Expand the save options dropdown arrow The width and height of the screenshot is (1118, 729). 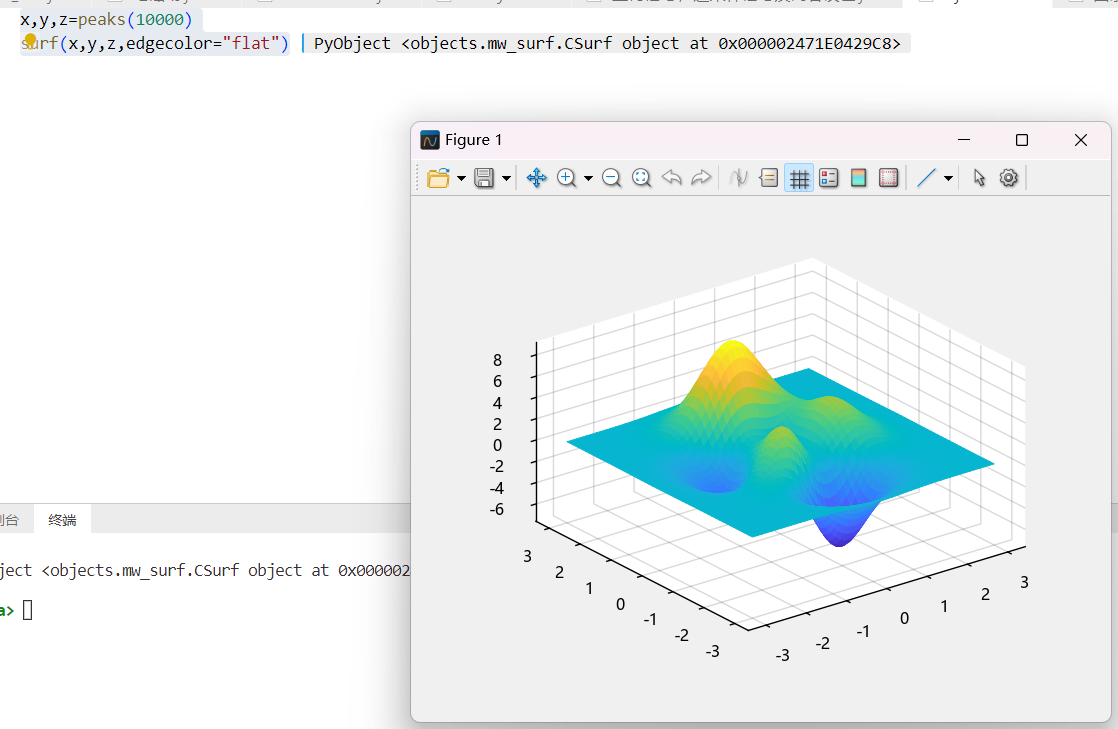coord(506,178)
